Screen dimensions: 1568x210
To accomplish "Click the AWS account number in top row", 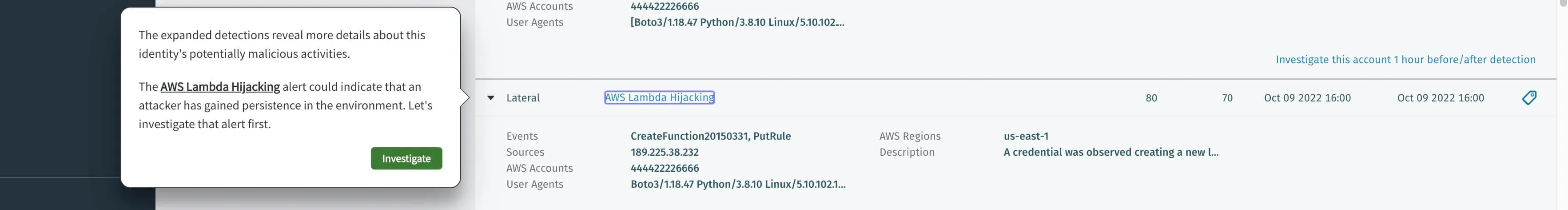I will [x=664, y=6].
